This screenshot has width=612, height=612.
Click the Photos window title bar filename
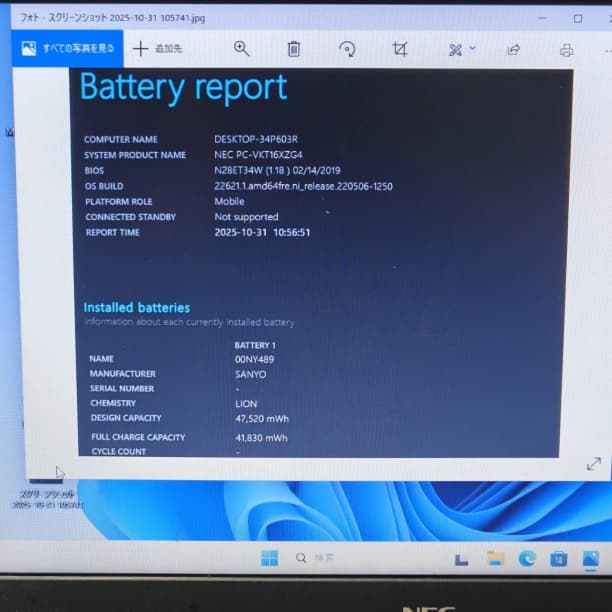click(x=112, y=18)
